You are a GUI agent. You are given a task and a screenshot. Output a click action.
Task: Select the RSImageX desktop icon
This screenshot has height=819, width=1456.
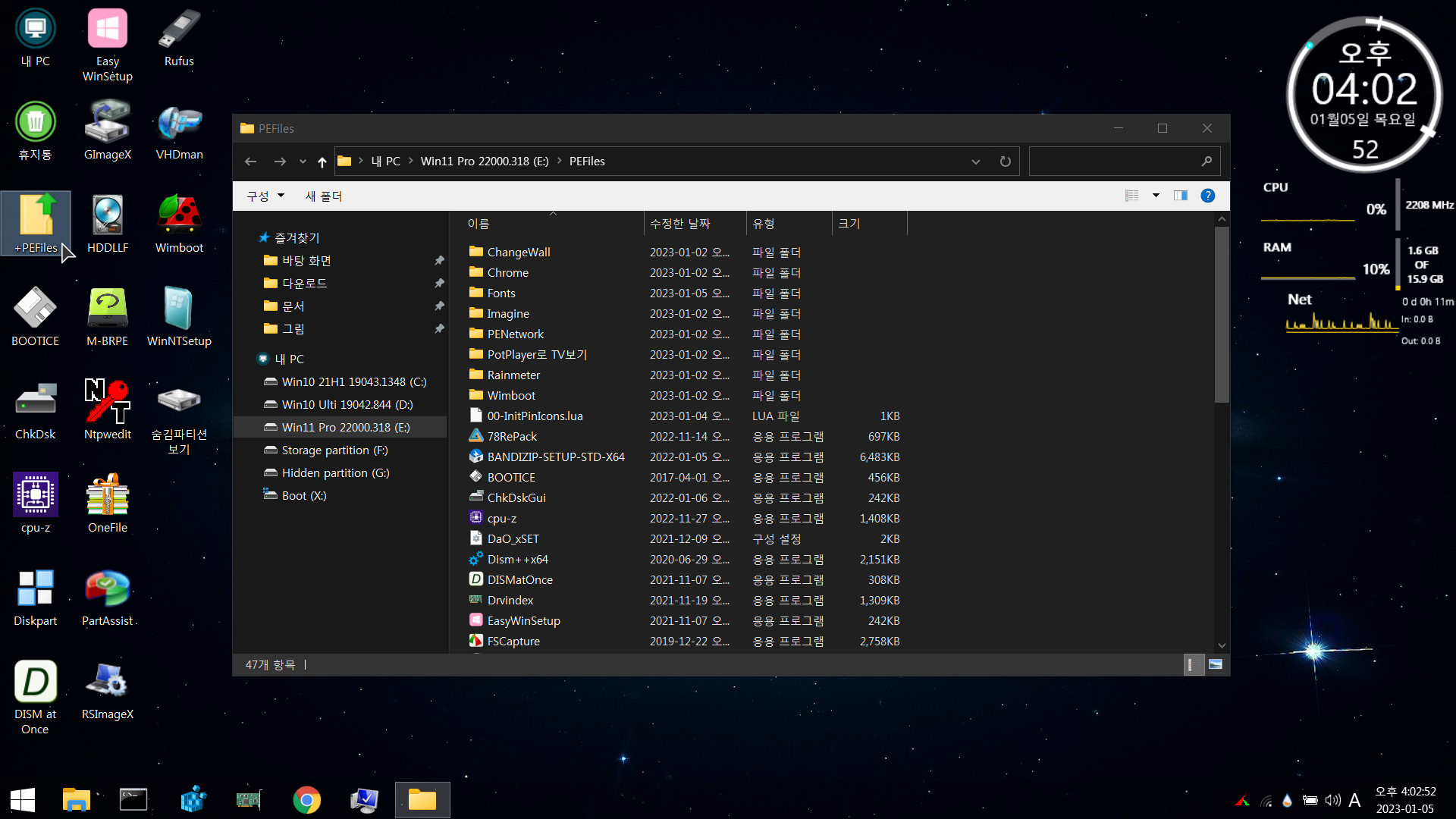[107, 691]
